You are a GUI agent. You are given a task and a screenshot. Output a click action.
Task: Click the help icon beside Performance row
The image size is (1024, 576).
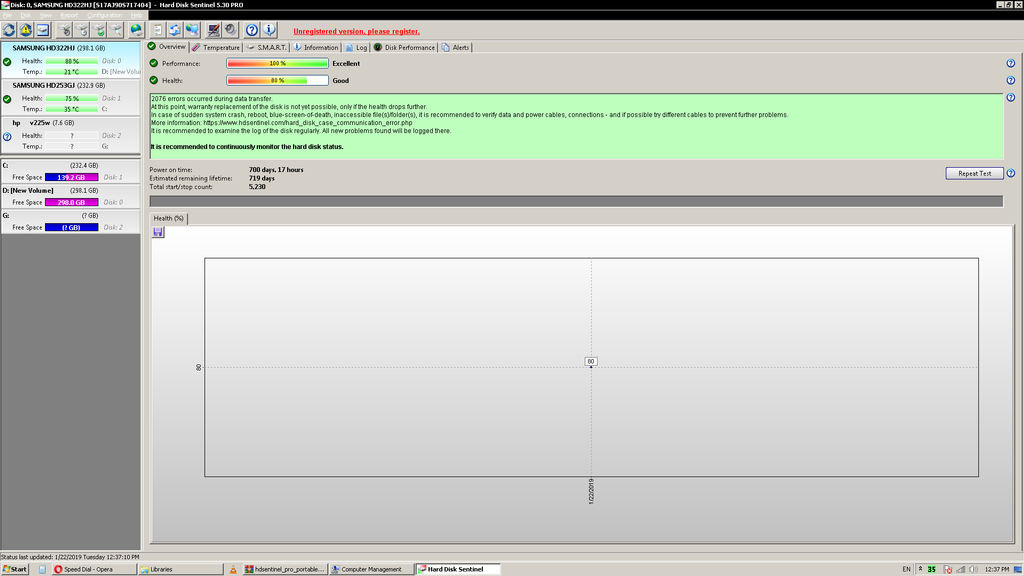(x=1010, y=63)
